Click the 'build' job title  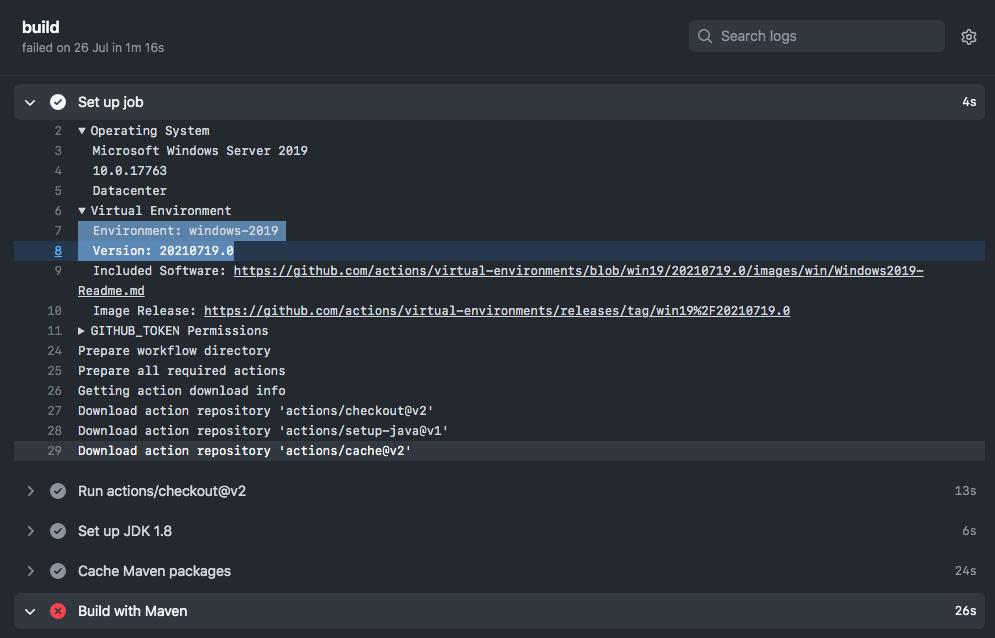pos(41,27)
